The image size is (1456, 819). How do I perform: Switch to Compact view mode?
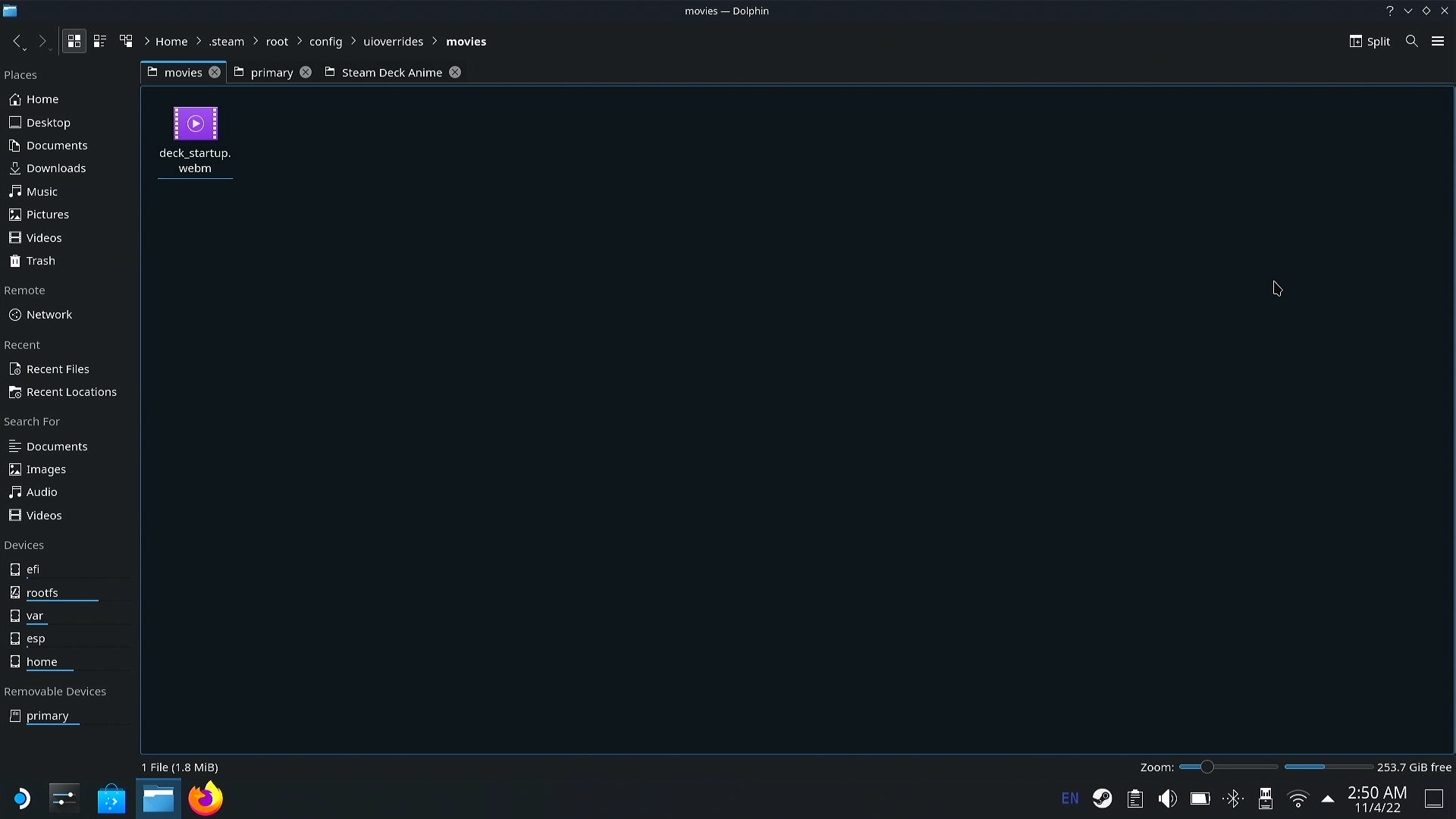(x=99, y=41)
